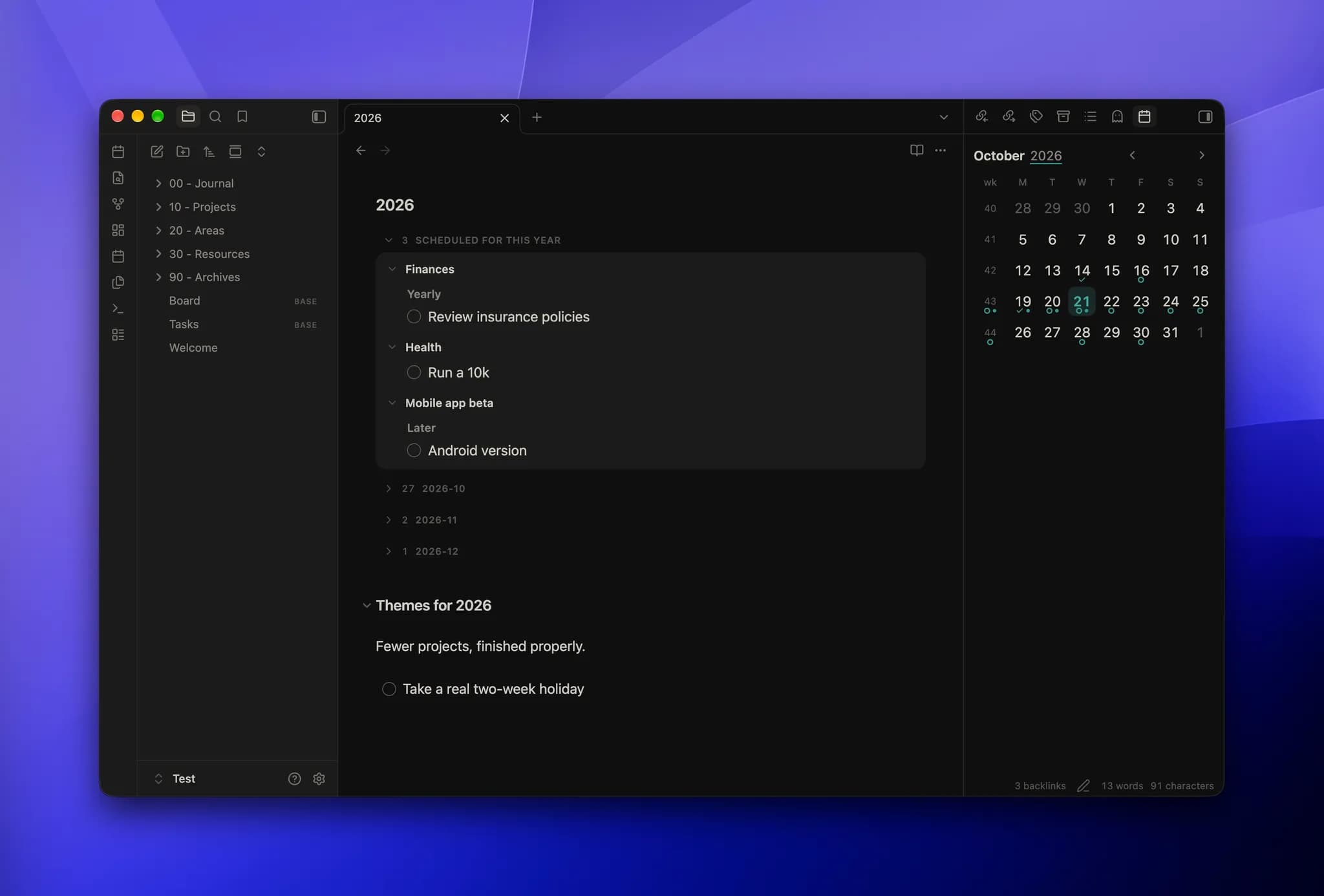Toggle reading view book icon
The height and width of the screenshot is (896, 1324).
pos(916,150)
